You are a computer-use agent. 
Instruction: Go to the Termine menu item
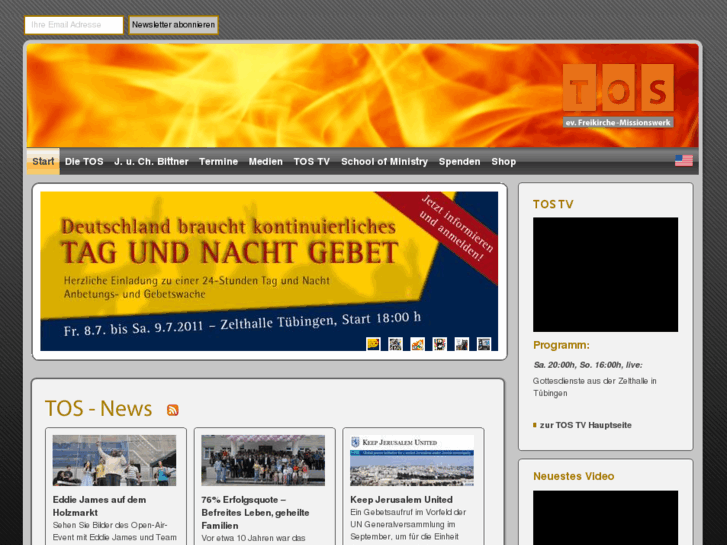[218, 161]
